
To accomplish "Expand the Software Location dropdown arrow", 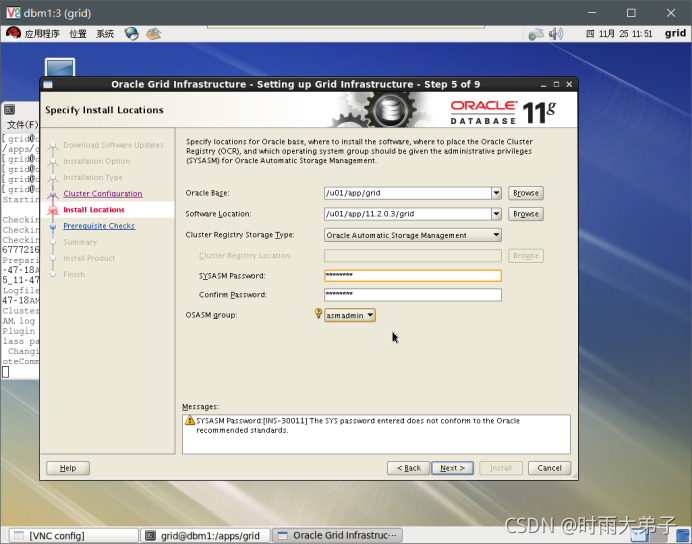I will (x=496, y=214).
